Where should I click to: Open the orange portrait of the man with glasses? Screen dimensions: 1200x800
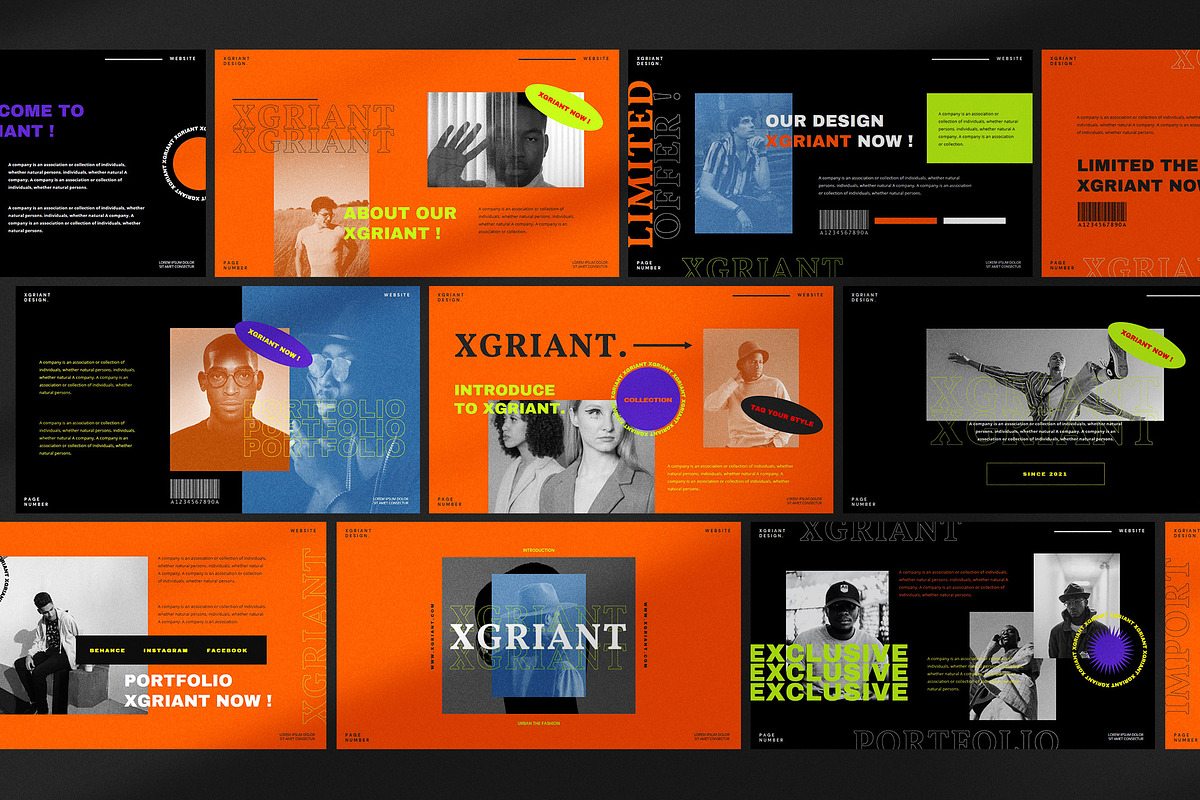(x=229, y=398)
